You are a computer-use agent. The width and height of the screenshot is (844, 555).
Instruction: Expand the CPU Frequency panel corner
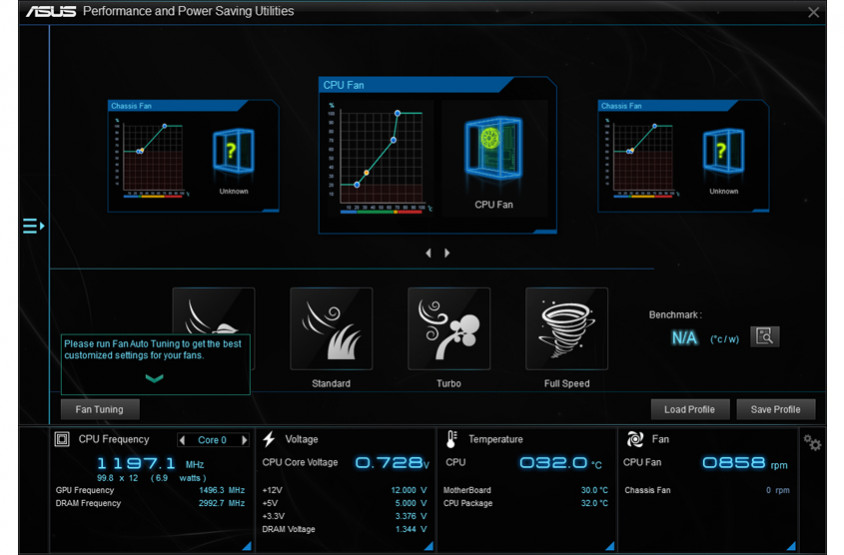click(246, 546)
